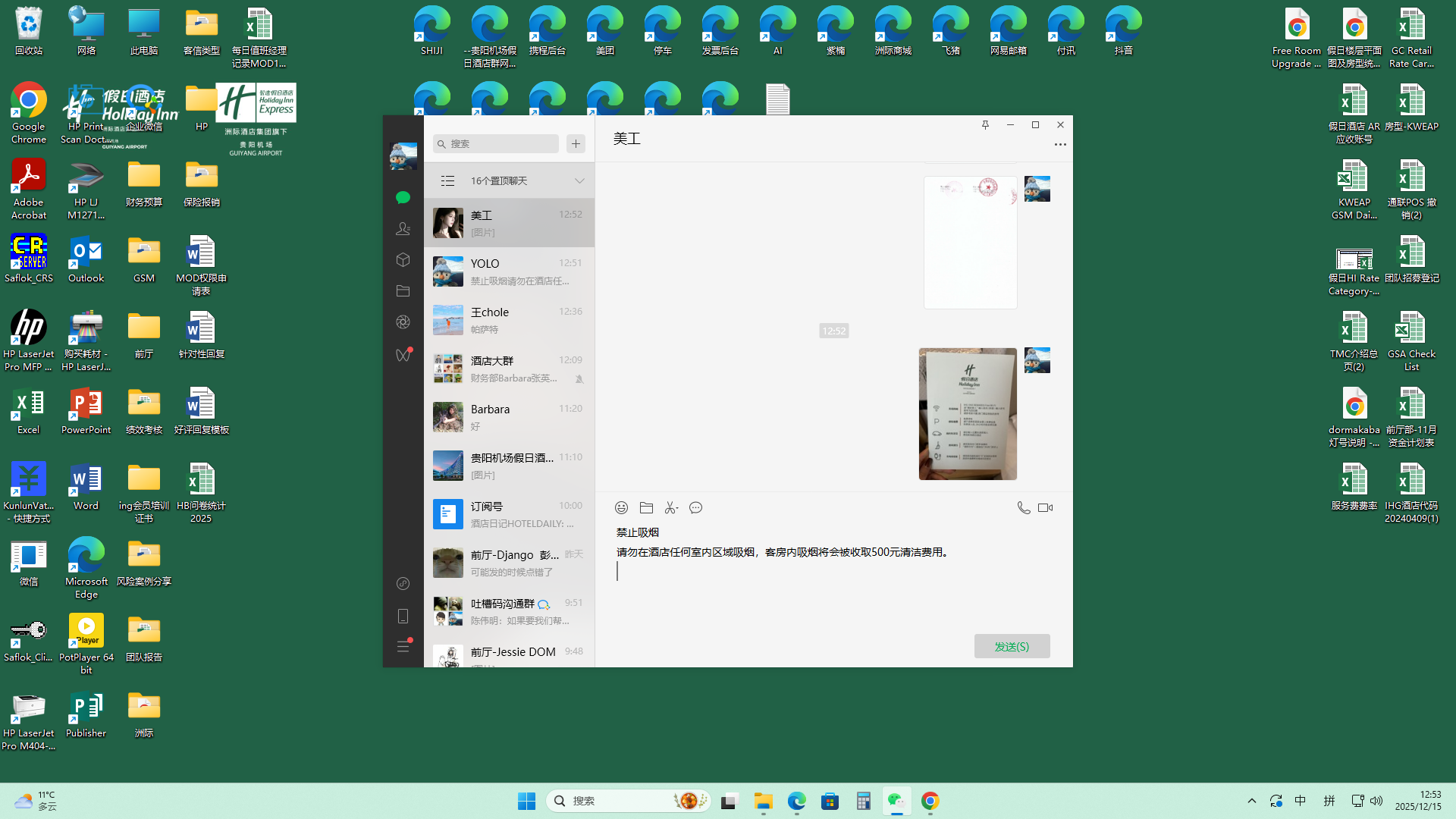Open the 酒店大群 group chat
This screenshot has width=1456, height=819.
(509, 369)
